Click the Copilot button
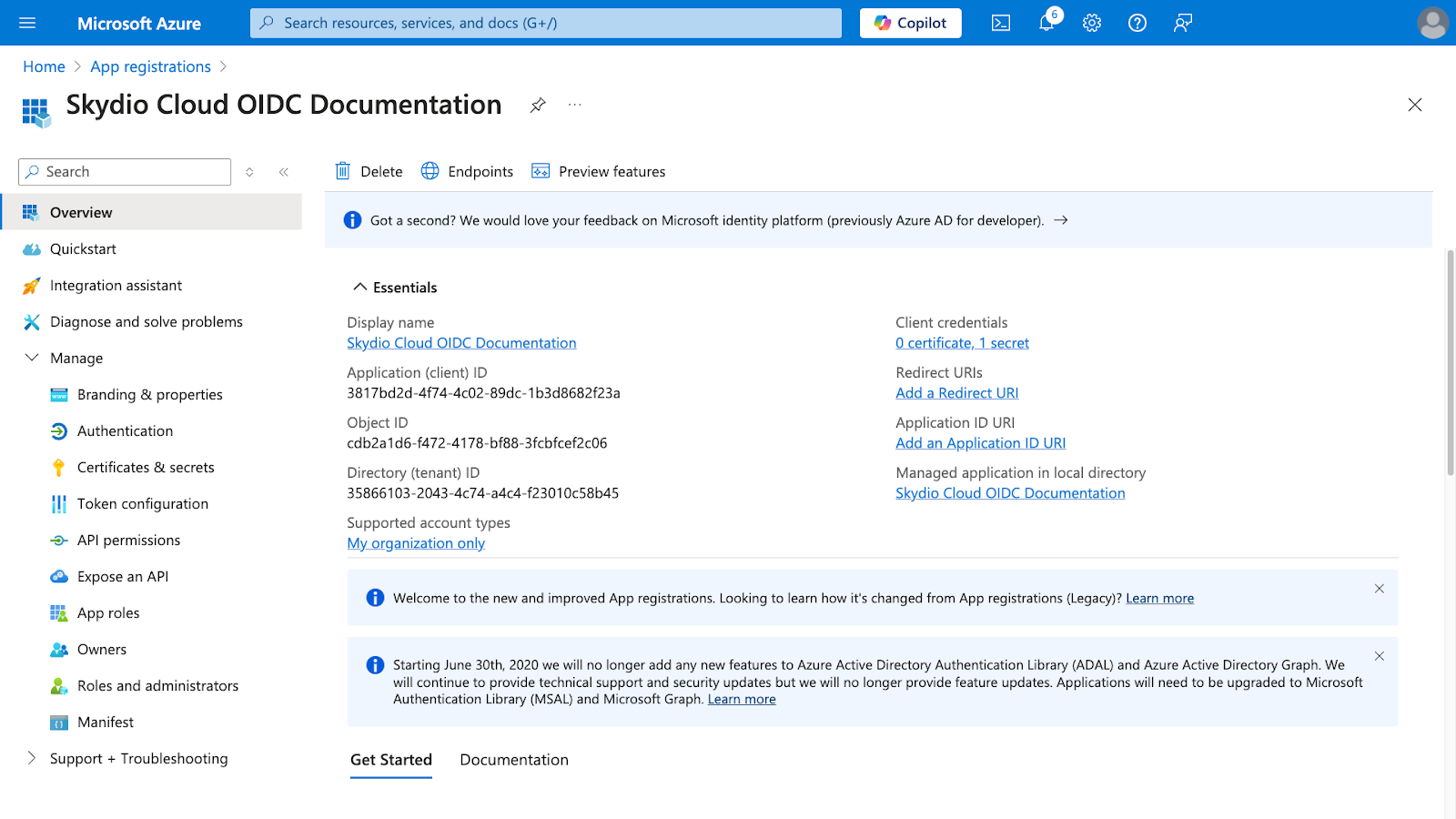 pyautogui.click(x=910, y=23)
